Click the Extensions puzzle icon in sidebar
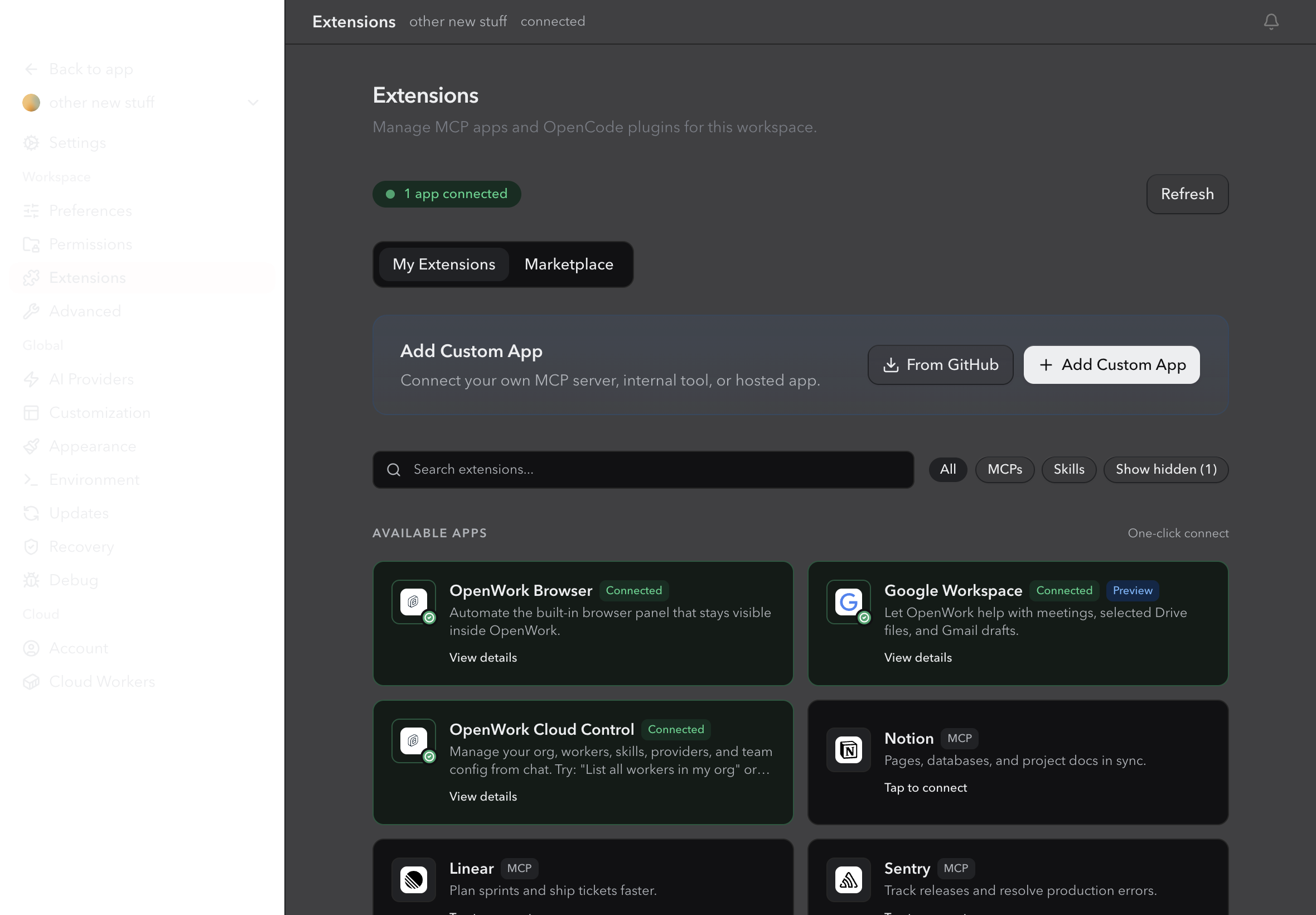The height and width of the screenshot is (915, 1316). (x=31, y=278)
